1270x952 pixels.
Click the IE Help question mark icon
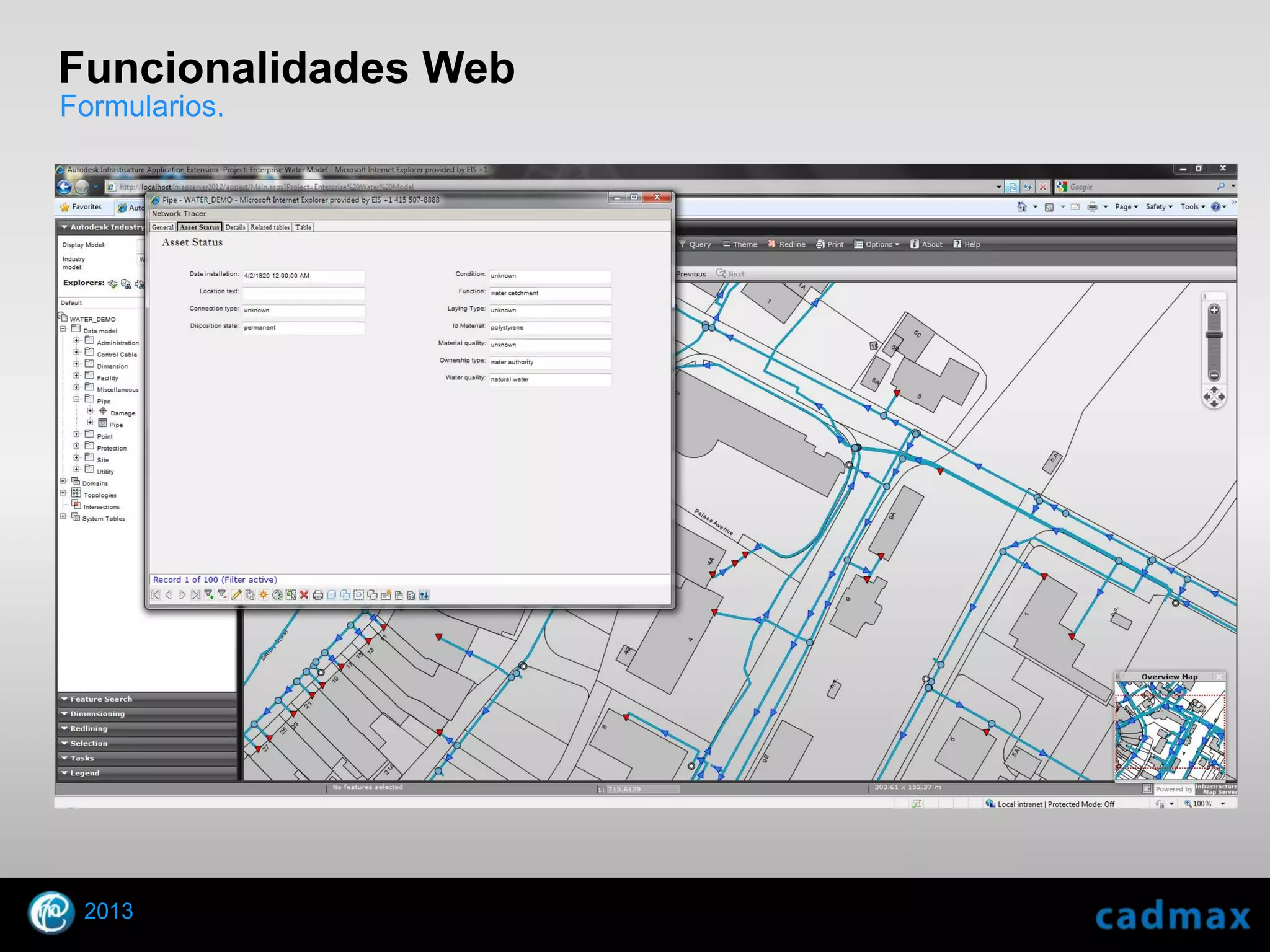[1216, 207]
